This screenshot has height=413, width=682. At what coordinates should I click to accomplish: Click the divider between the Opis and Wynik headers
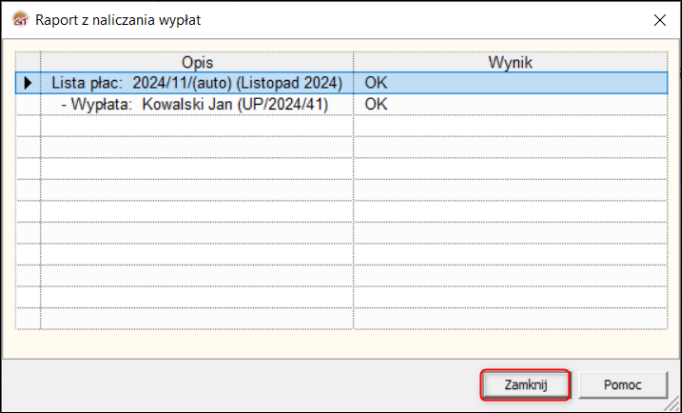click(354, 62)
